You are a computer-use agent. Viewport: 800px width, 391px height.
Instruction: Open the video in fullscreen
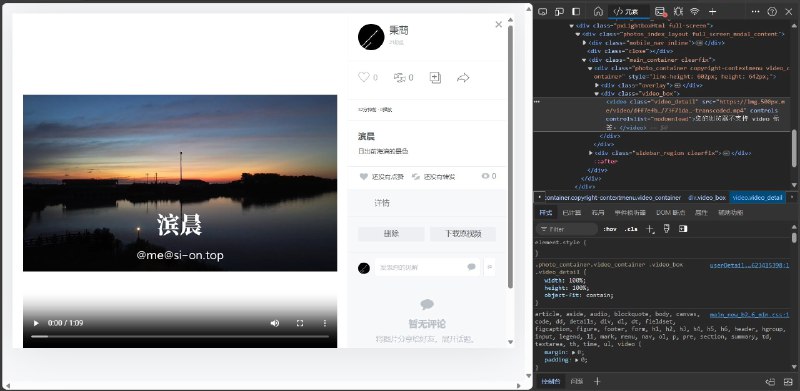click(300, 323)
